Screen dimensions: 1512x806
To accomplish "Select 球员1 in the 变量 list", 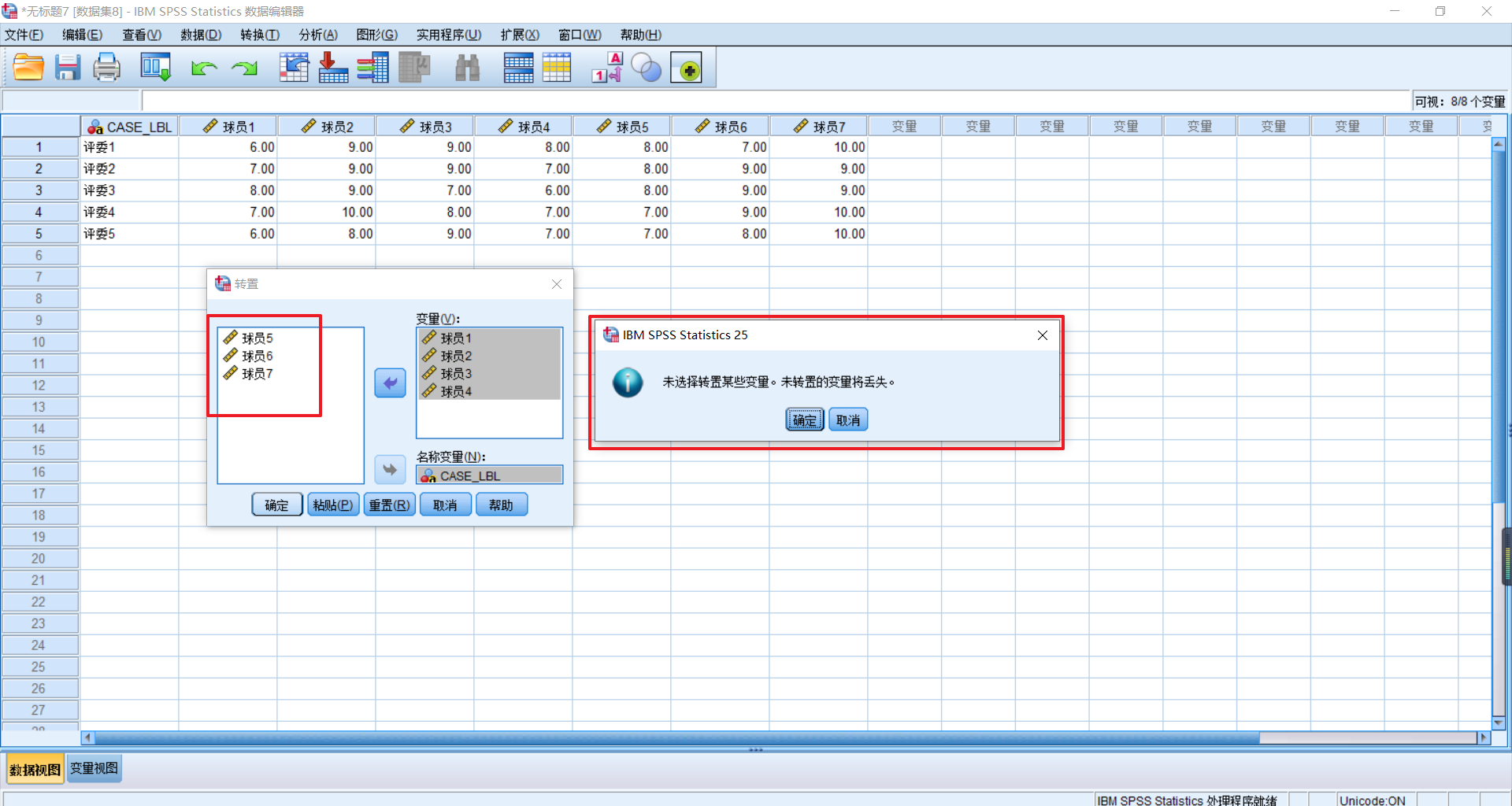I will 489,338.
